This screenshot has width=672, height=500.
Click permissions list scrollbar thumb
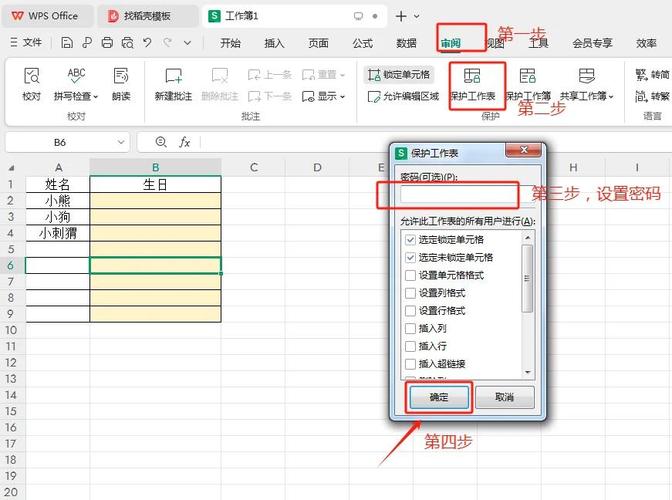(x=528, y=278)
